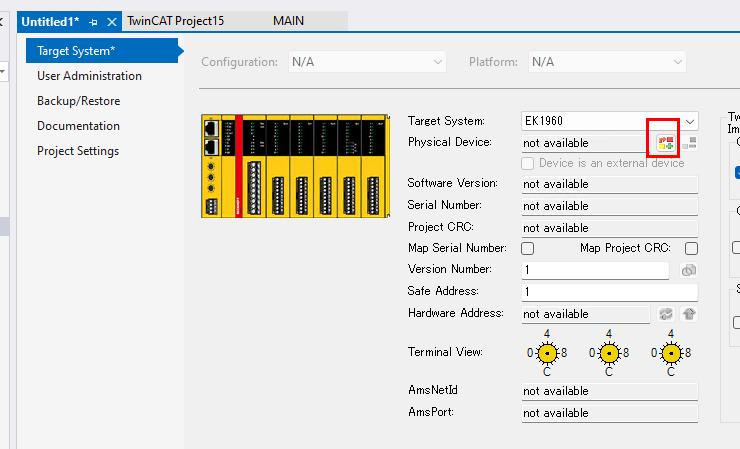Viewport: 740px width, 449px height.
Task: Click the EK1960 device image
Action: [x=295, y=166]
